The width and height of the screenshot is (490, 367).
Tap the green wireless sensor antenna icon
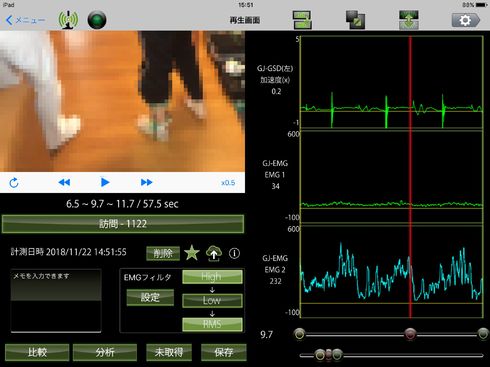pos(68,20)
